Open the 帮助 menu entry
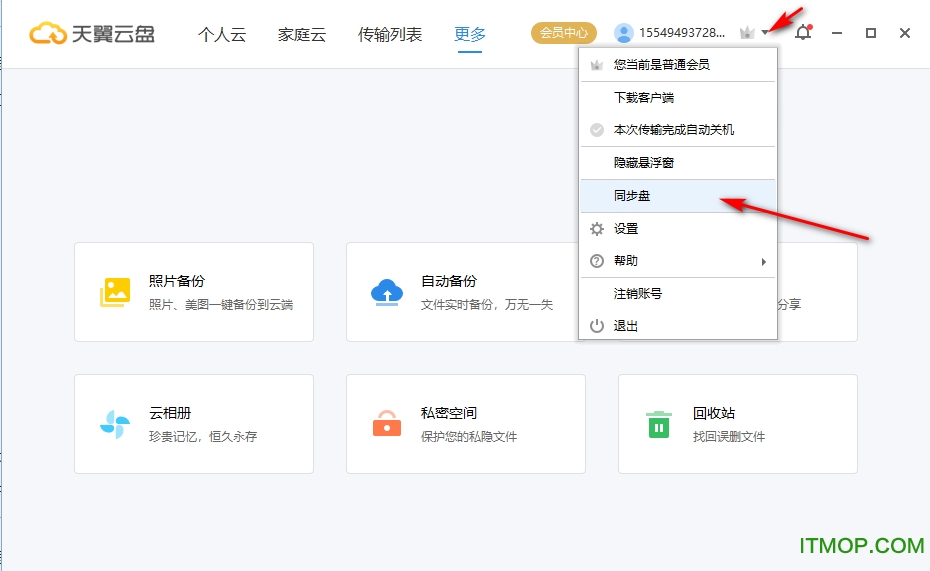Viewport: 930px width, 571px height. coord(678,261)
